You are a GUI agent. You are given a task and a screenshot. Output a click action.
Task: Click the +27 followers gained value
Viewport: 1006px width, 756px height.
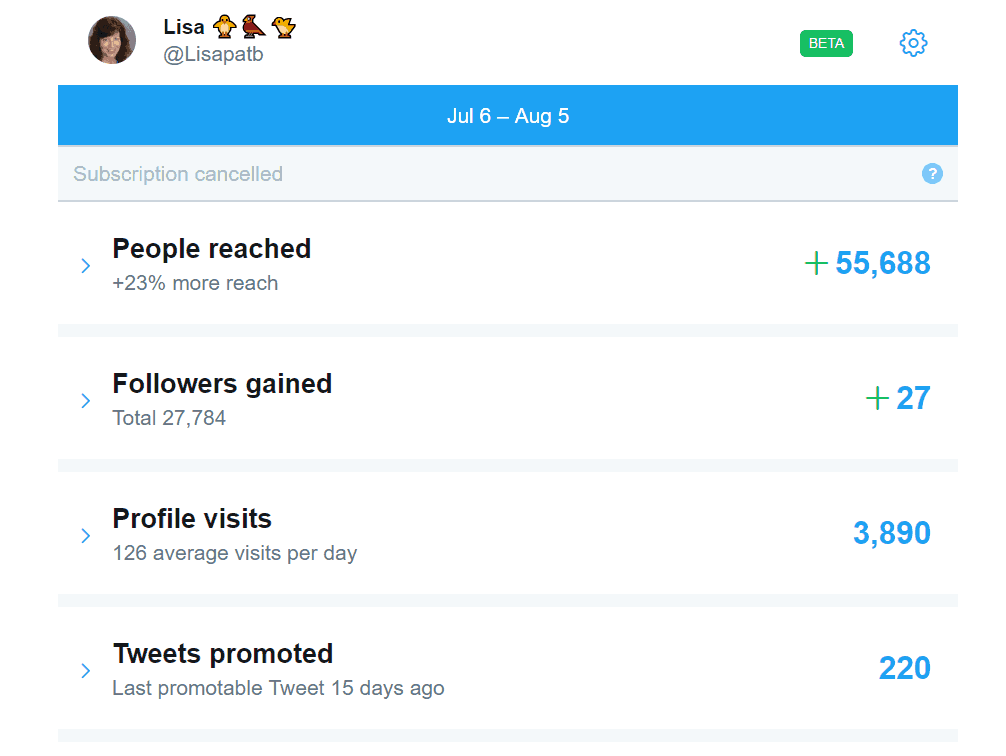[x=898, y=398]
